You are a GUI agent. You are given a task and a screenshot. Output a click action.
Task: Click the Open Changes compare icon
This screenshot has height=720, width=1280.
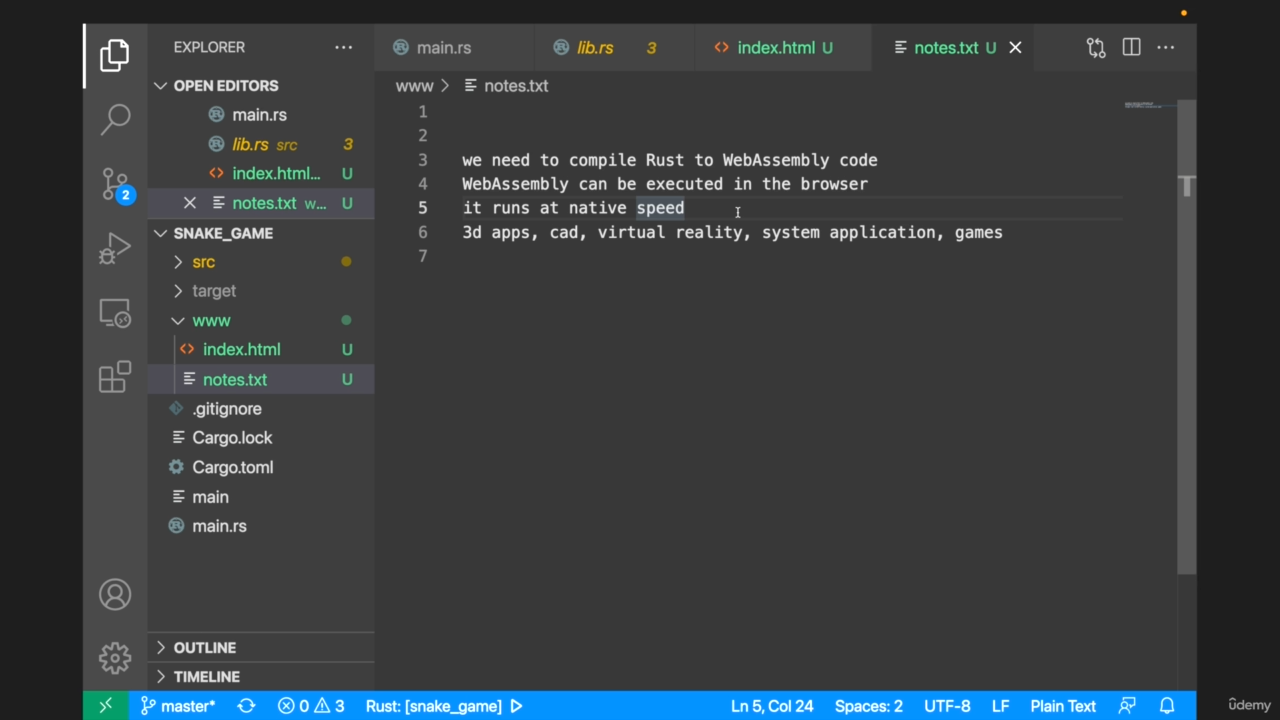pos(1096,47)
